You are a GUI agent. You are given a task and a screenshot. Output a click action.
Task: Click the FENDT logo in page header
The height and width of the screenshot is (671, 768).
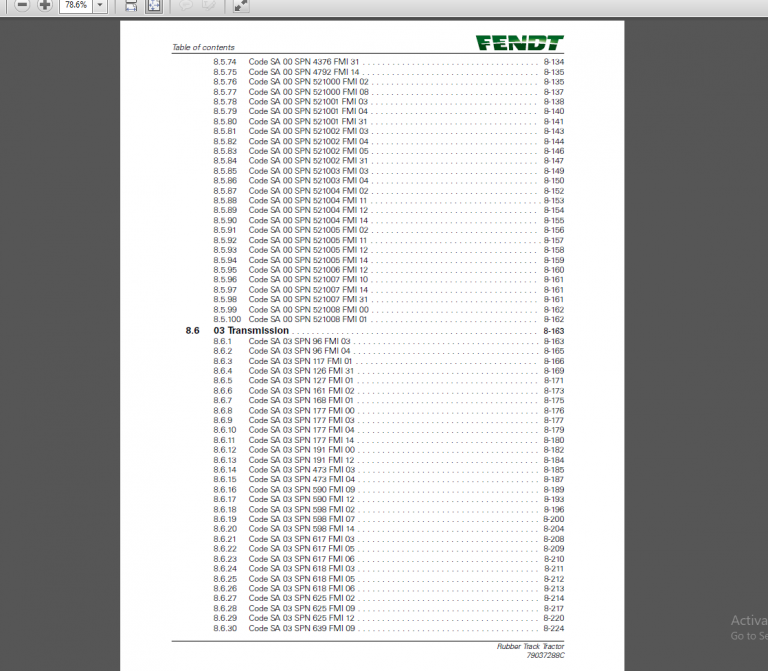point(520,43)
